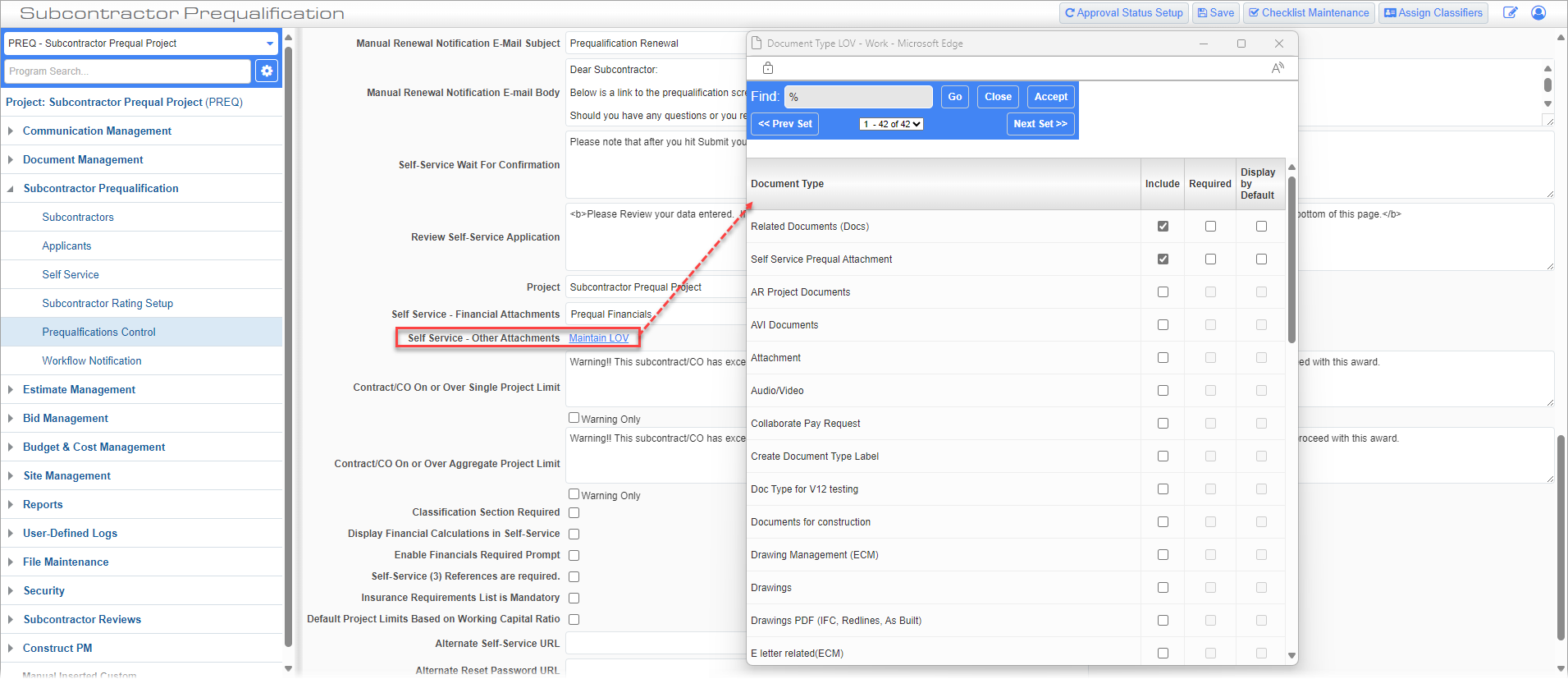Uncheck Include for Self Service Prequal Attachment
The image size is (1568, 679).
coord(1163,259)
